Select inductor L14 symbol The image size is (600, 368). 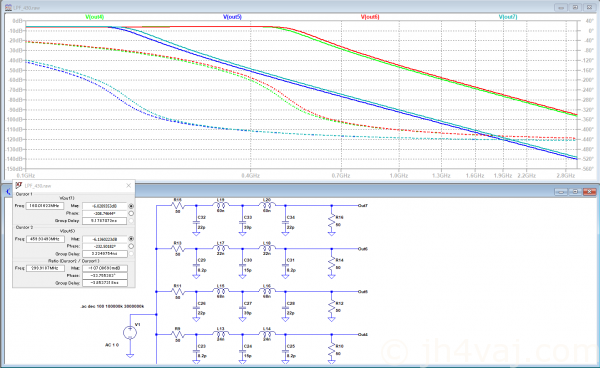267,334
